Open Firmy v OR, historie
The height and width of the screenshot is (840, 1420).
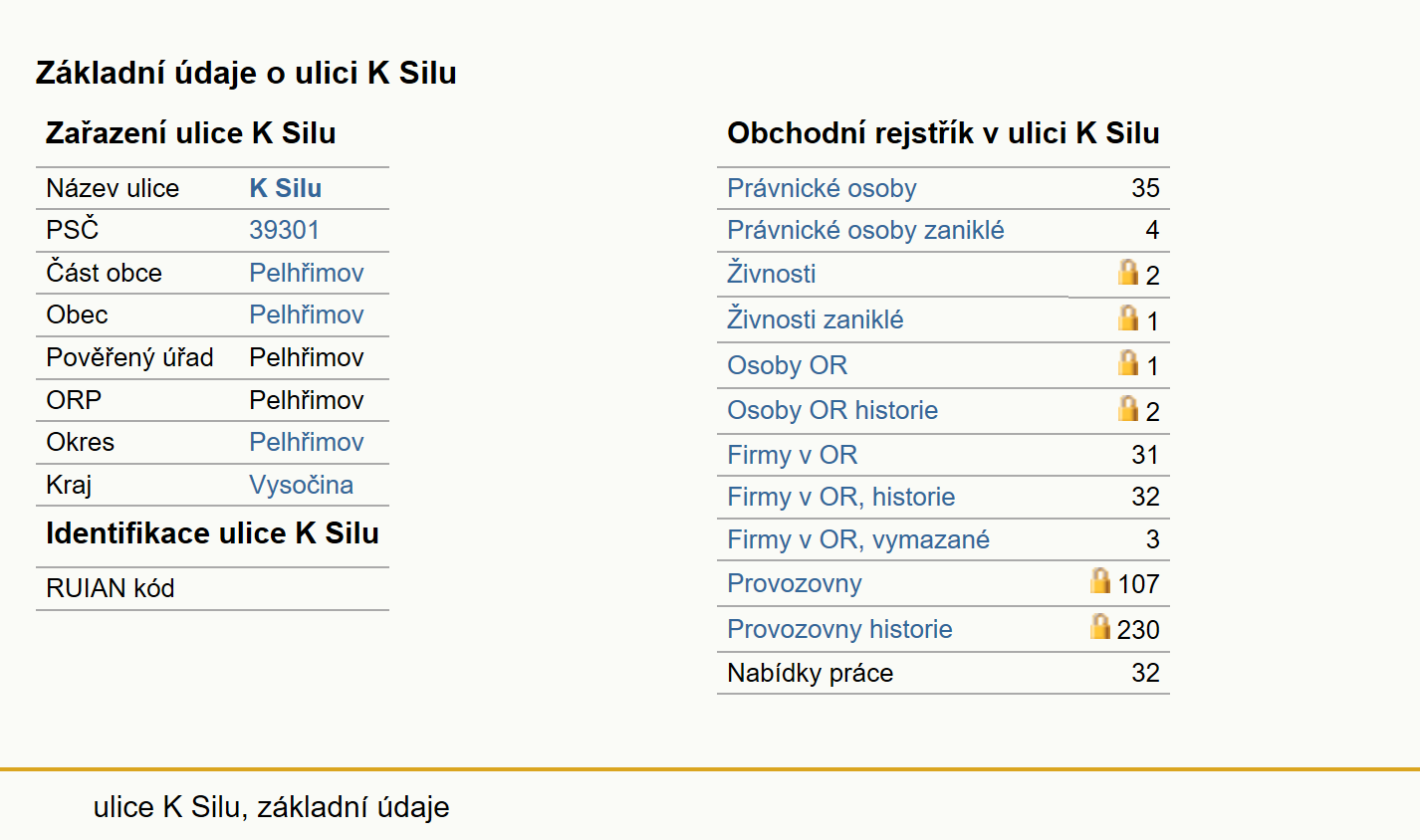tap(840, 497)
